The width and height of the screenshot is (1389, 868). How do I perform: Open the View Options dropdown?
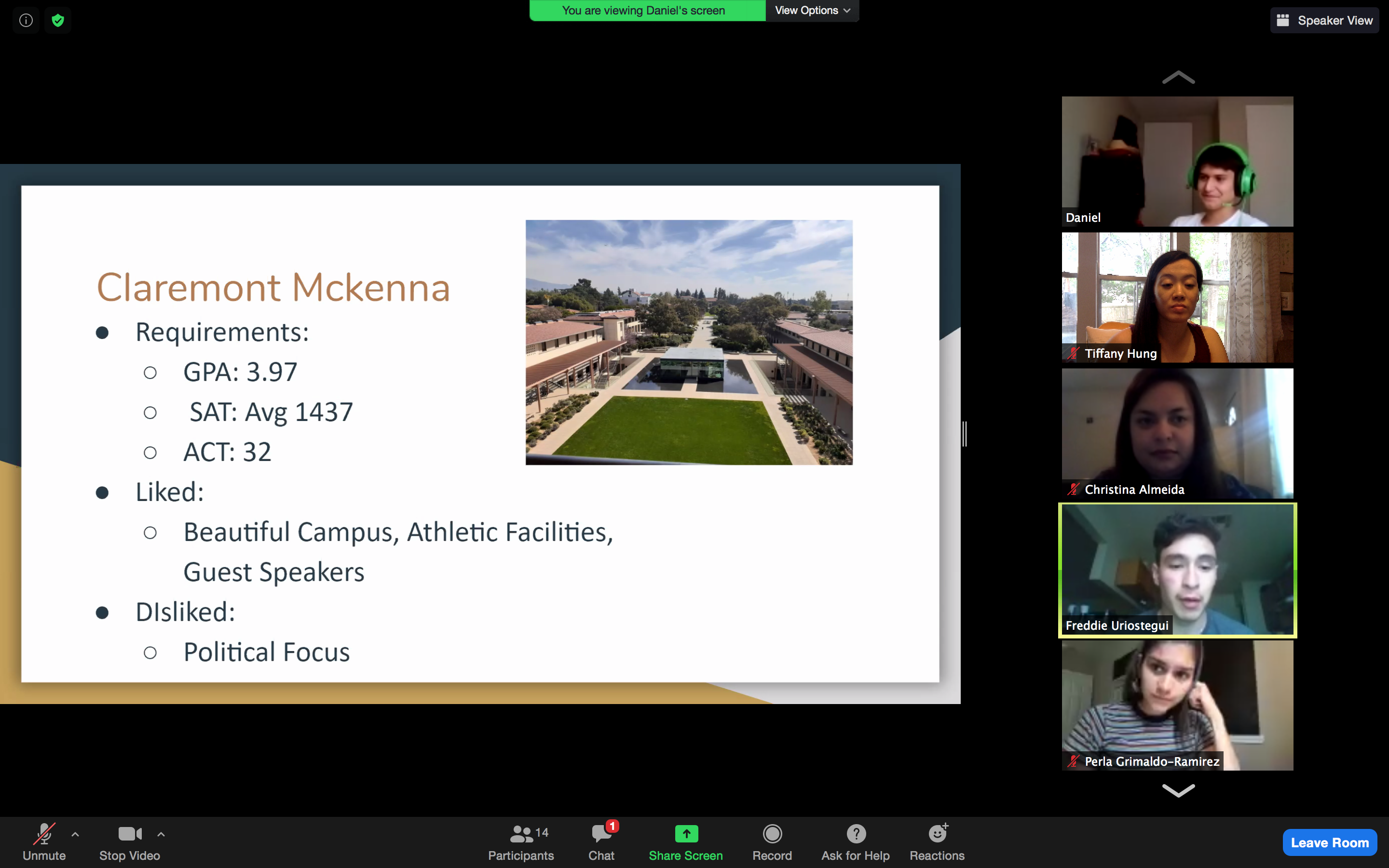click(x=812, y=10)
